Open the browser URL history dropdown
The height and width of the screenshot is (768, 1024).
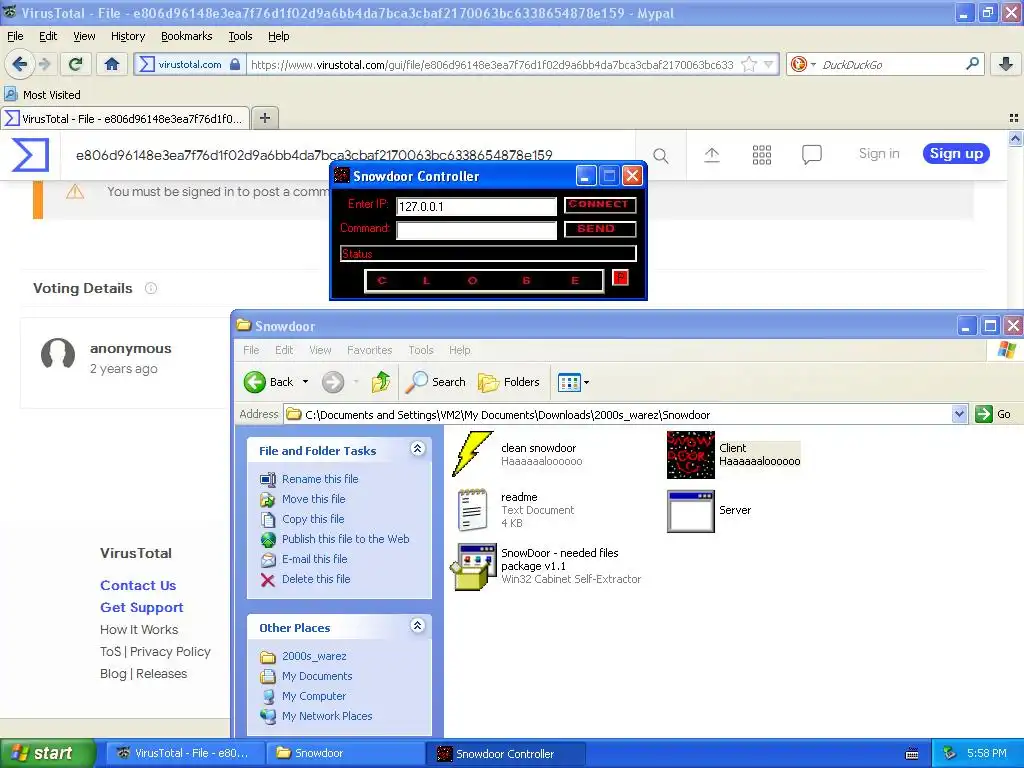[x=769, y=65]
